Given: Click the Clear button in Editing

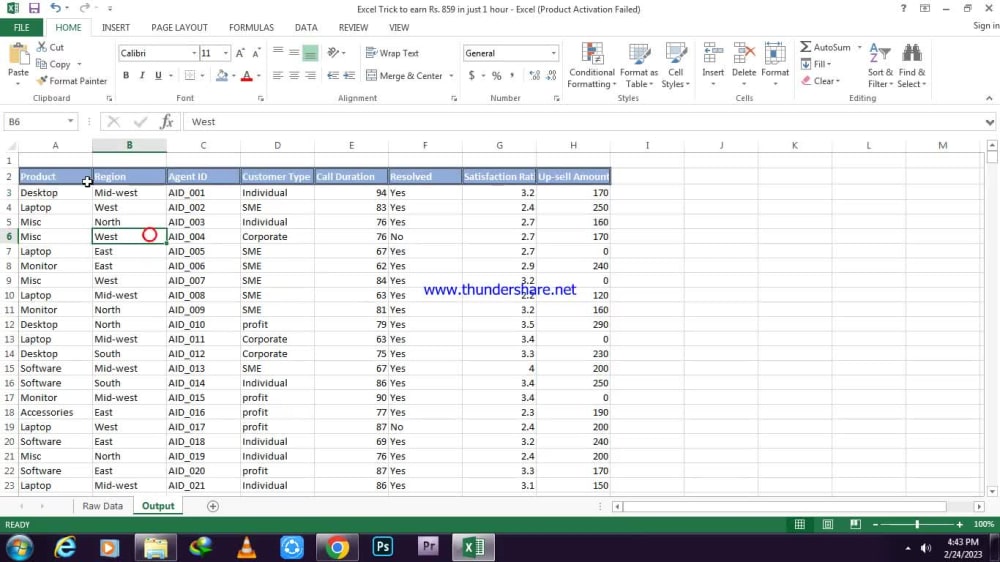Looking at the screenshot, I should pos(821,81).
